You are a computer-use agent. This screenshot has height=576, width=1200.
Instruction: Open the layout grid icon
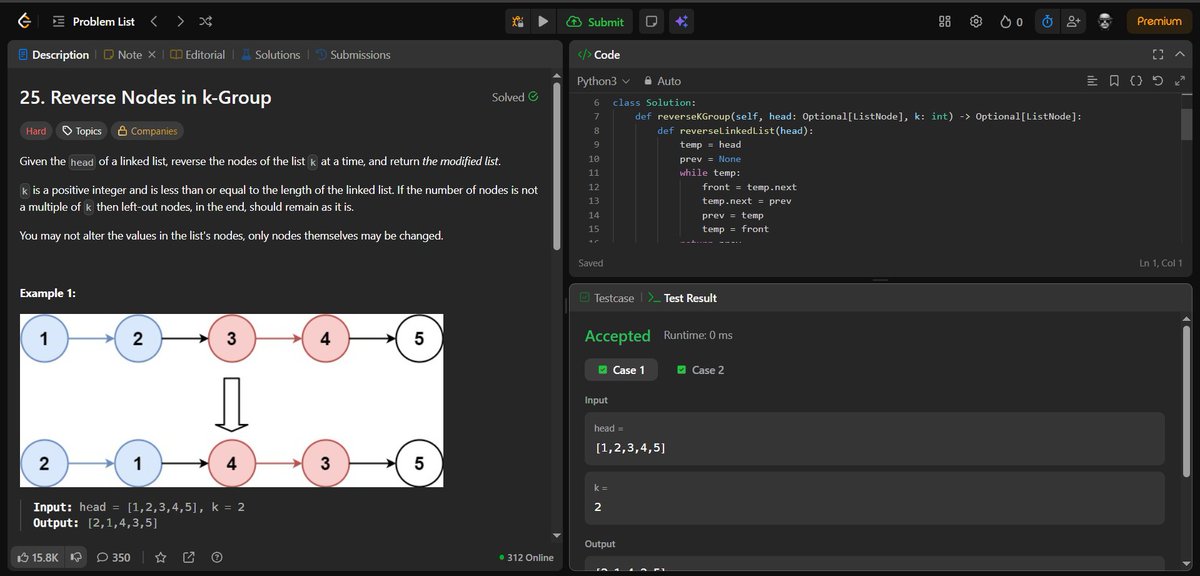tap(945, 21)
